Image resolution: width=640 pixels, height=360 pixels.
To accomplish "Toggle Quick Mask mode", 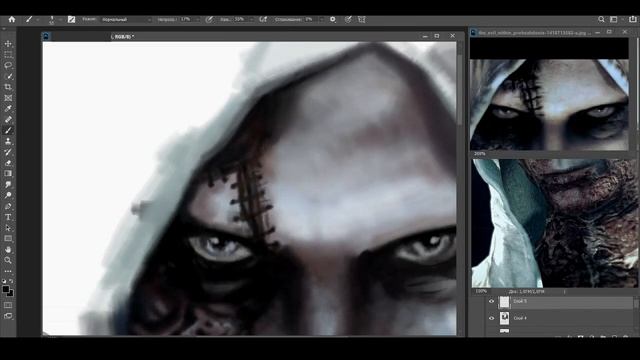I will (8, 305).
